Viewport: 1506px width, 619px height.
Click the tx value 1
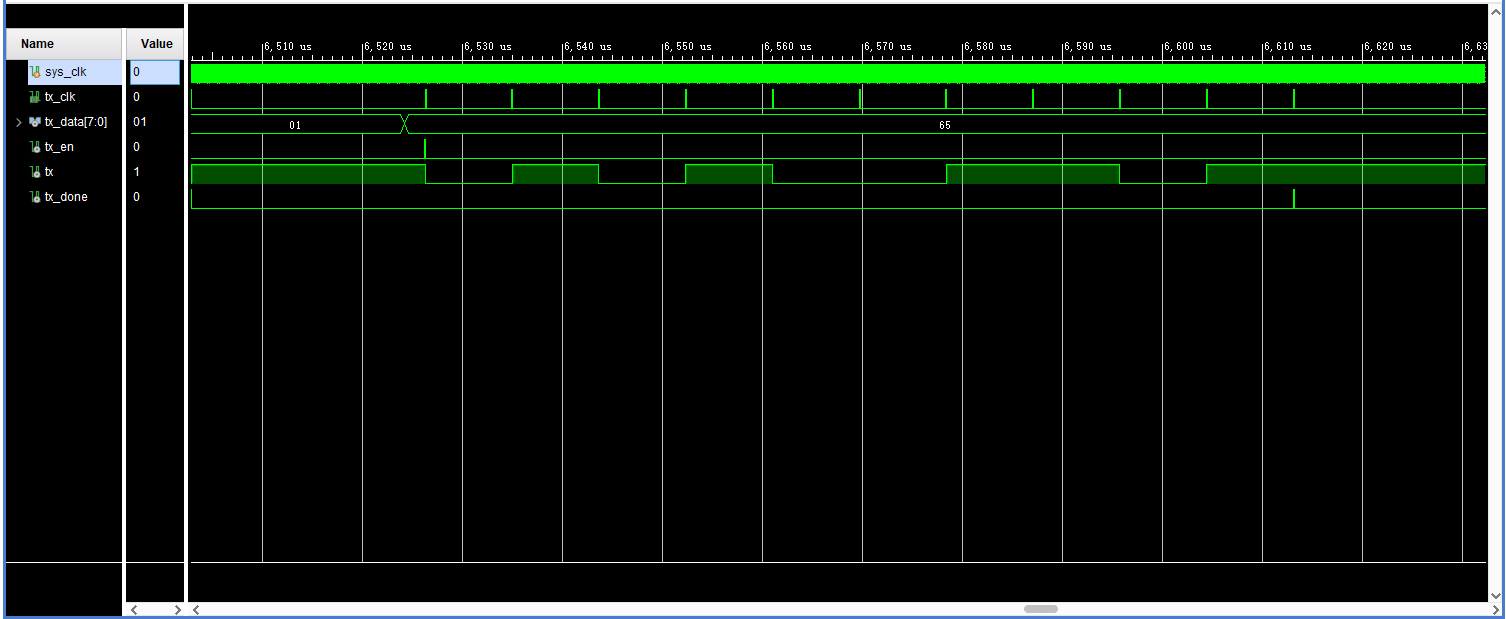click(x=137, y=172)
